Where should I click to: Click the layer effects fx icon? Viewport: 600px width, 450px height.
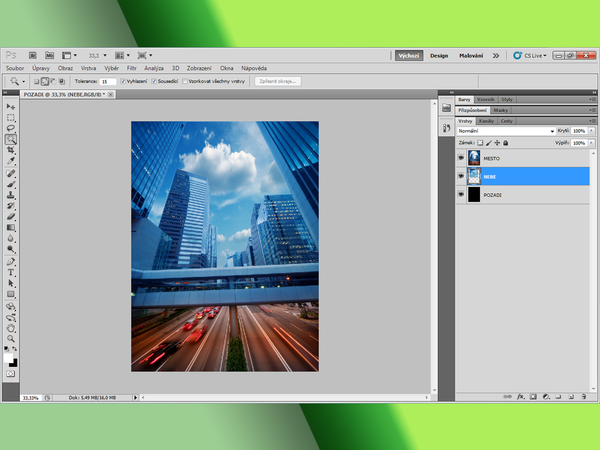click(x=522, y=396)
